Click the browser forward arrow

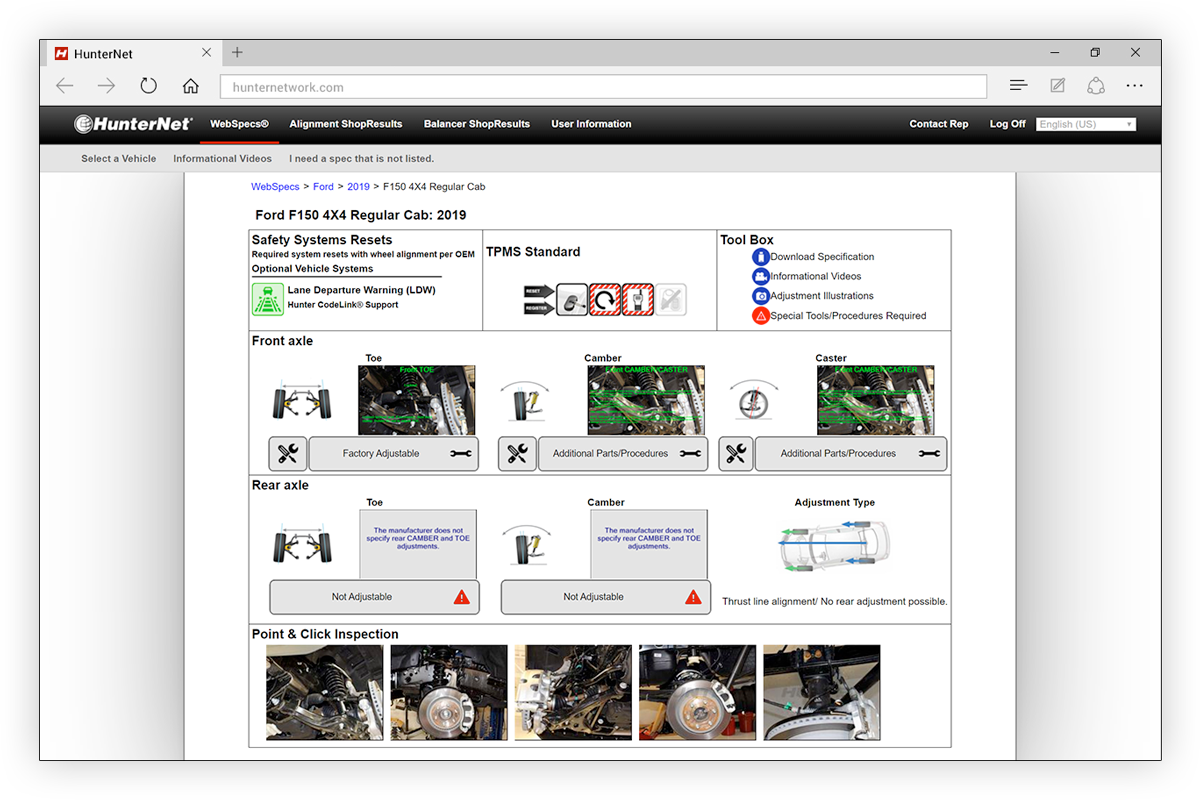tap(106, 86)
